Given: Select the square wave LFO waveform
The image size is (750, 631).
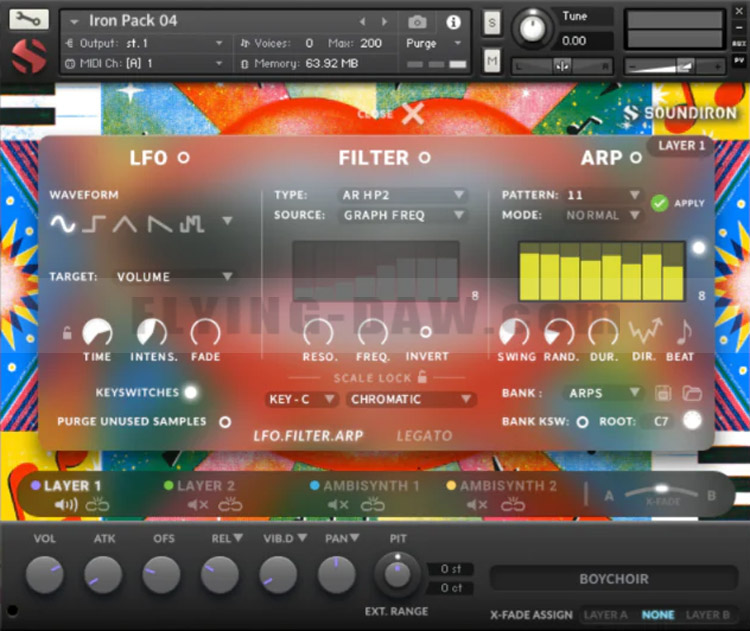Looking at the screenshot, I should [94, 224].
